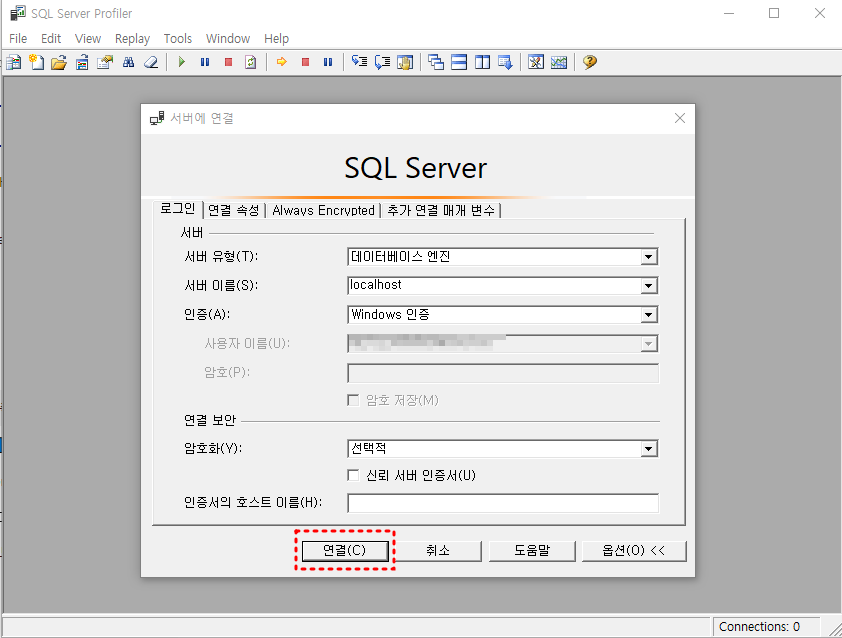Start the selected trace with green play
The height and width of the screenshot is (638, 842).
coord(182,62)
